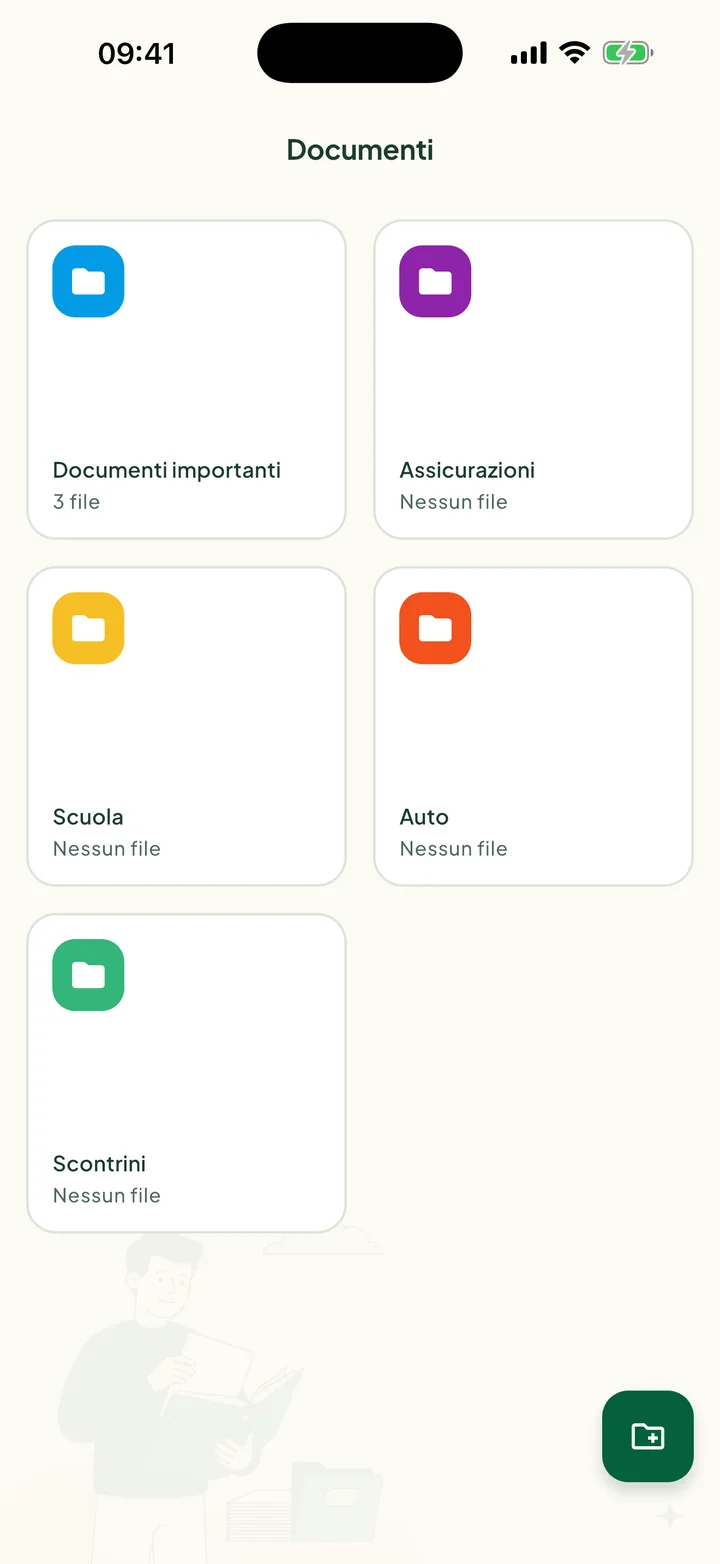Tap the purple Assicurazioni folder icon
The width and height of the screenshot is (720, 1564).
tap(435, 281)
